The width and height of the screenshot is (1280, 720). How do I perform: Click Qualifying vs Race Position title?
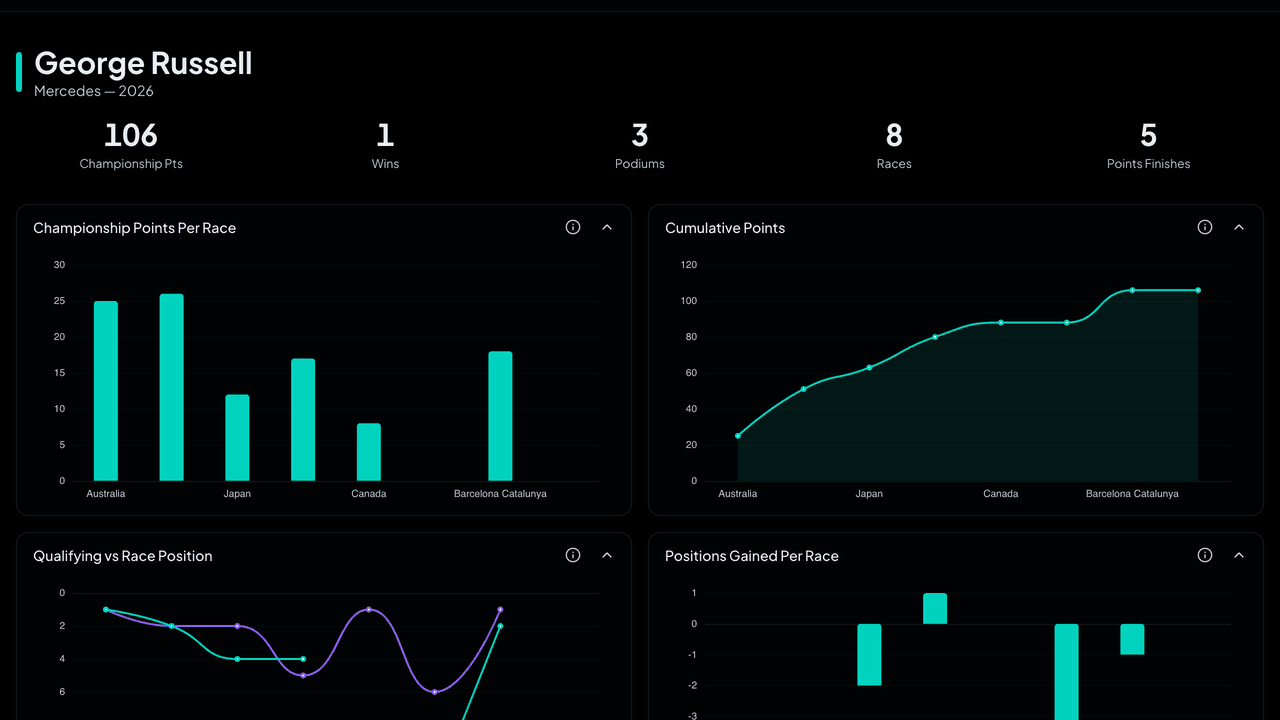tap(123, 556)
